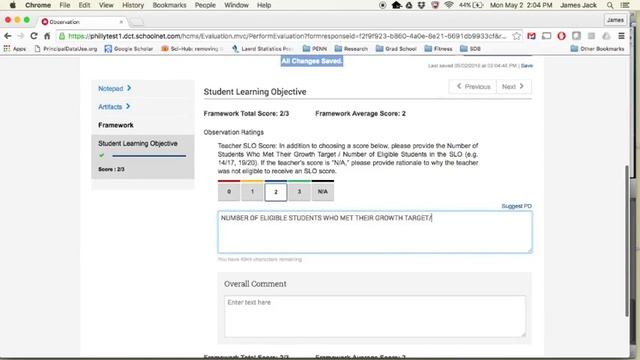This screenshot has width=640, height=360.
Task: Click the Student Learning Objective progress bar
Action: (x=149, y=156)
